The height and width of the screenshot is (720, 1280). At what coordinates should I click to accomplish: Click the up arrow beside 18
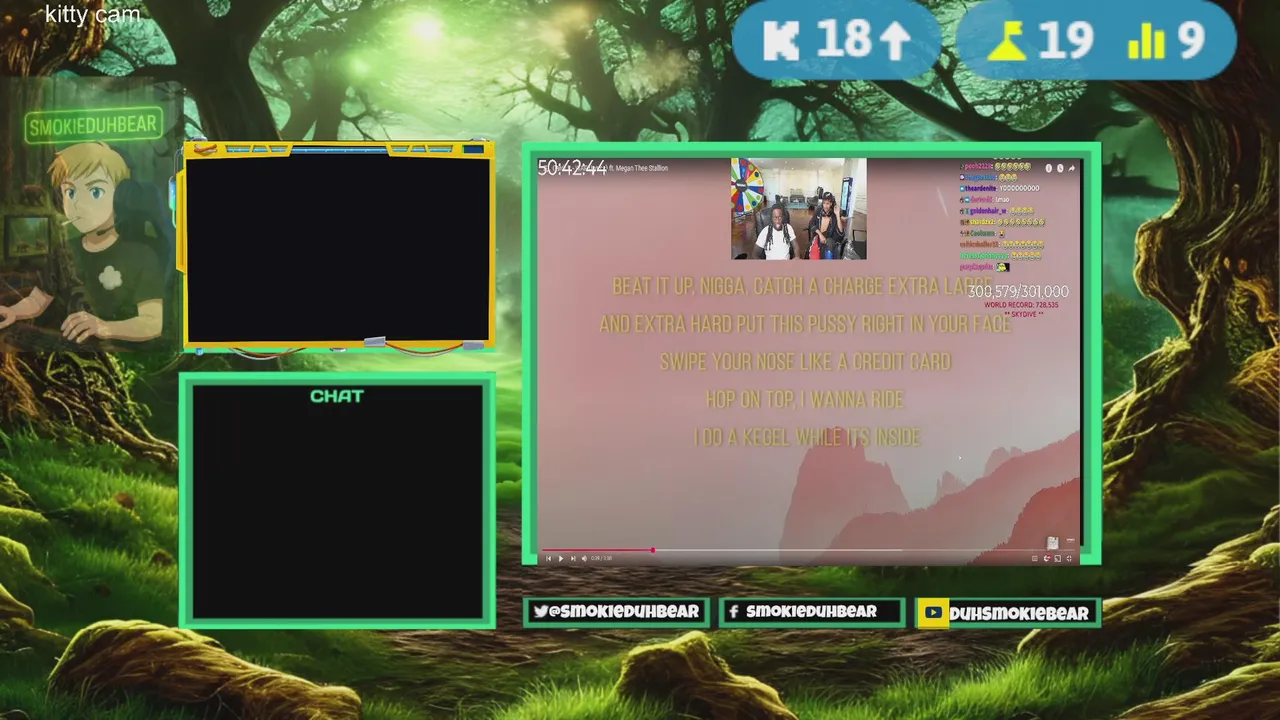895,41
